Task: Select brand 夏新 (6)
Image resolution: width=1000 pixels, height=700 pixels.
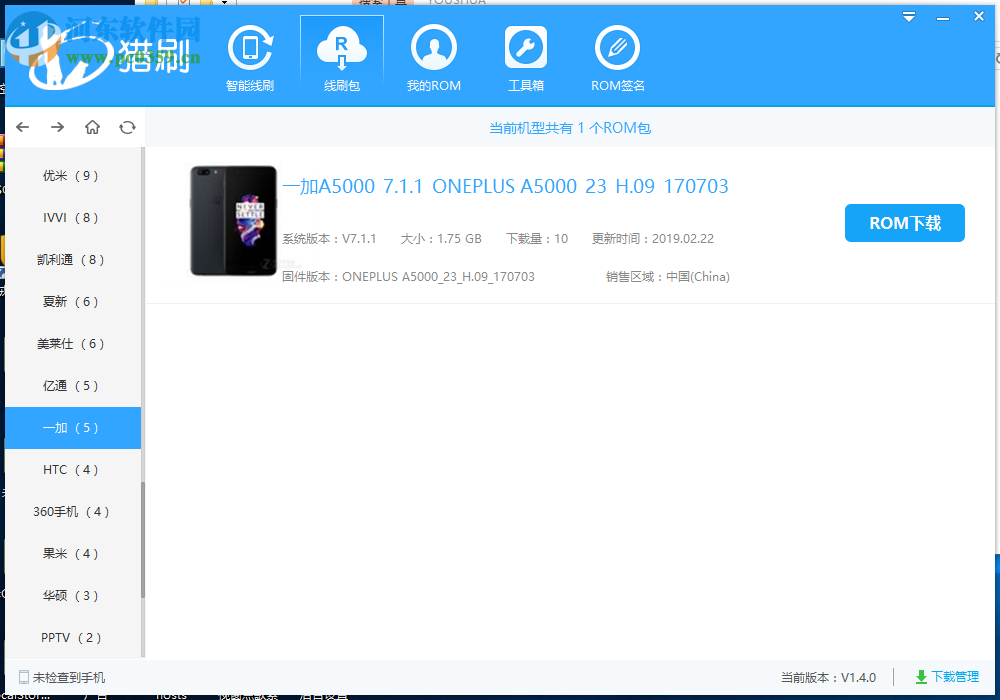Action: pos(73,302)
